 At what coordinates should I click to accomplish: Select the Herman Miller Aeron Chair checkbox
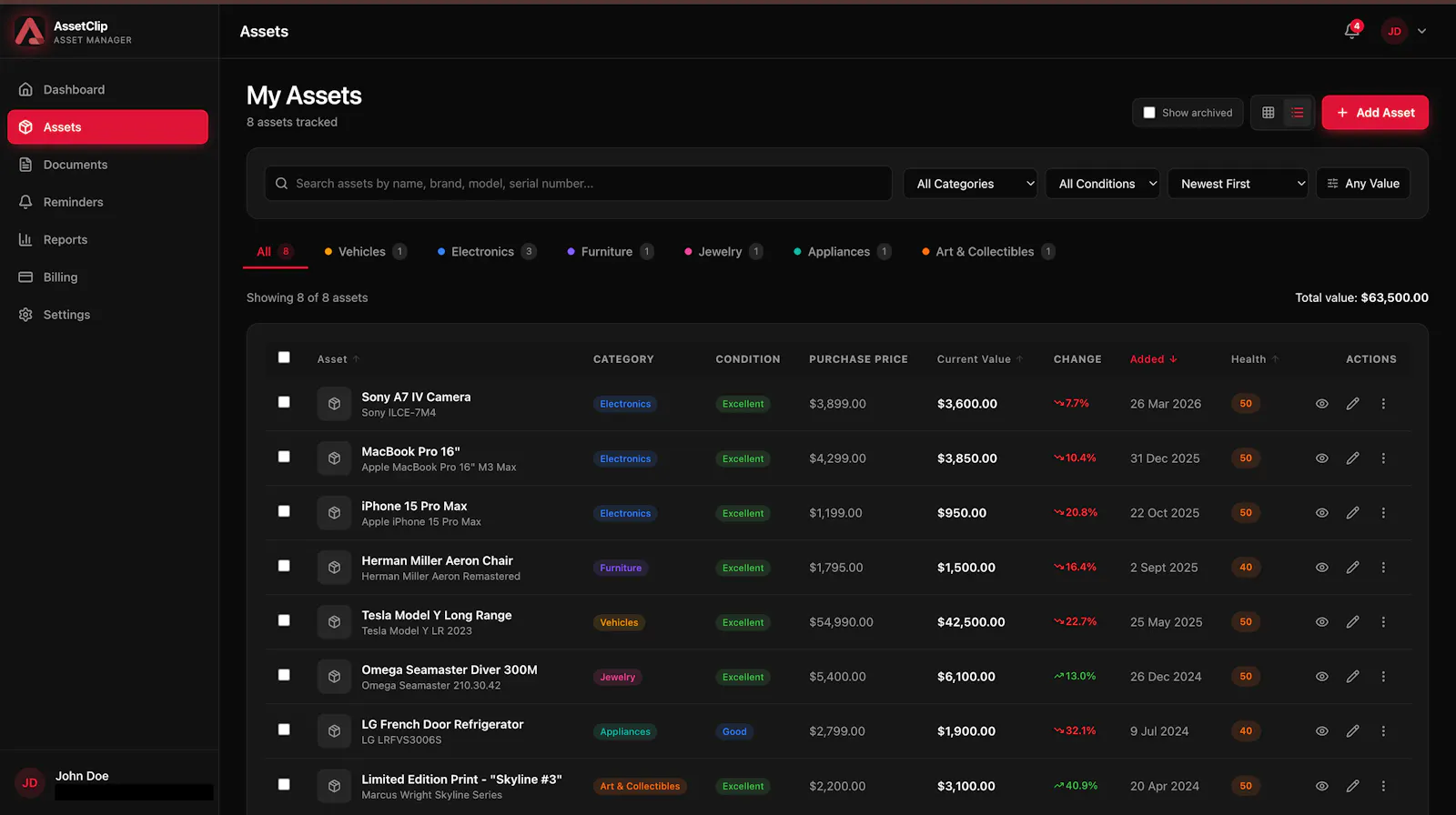[284, 566]
